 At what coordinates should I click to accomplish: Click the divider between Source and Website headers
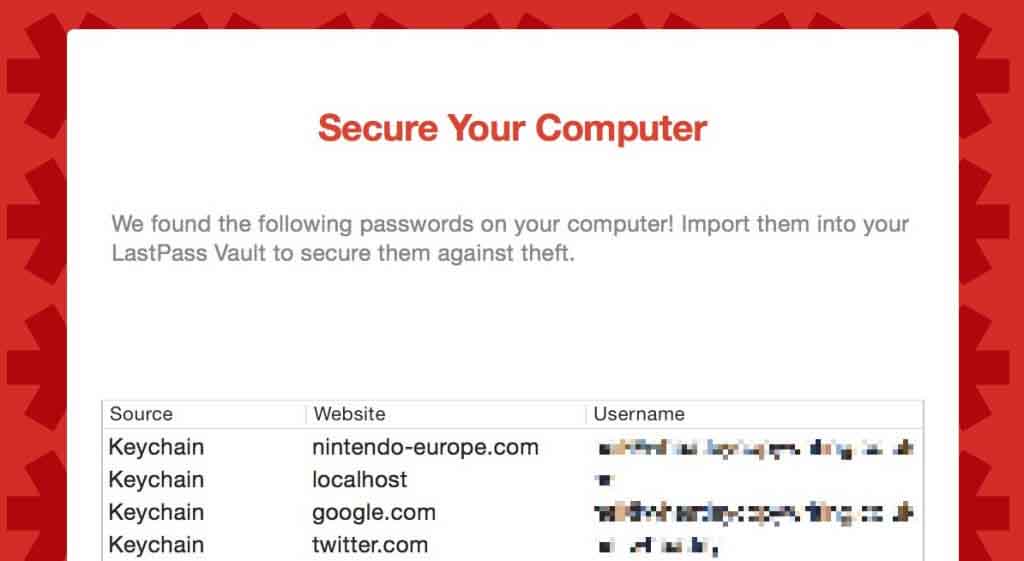(x=306, y=415)
